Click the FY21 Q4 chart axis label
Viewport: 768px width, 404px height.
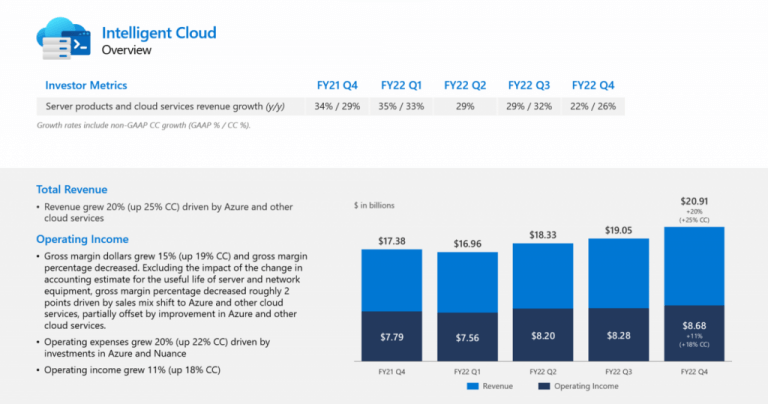(x=392, y=372)
